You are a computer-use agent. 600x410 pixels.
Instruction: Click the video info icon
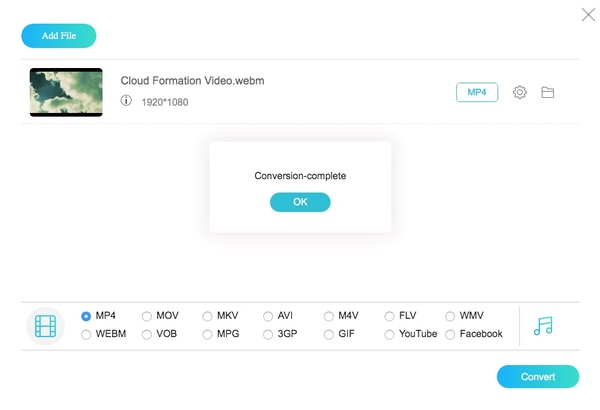click(127, 101)
